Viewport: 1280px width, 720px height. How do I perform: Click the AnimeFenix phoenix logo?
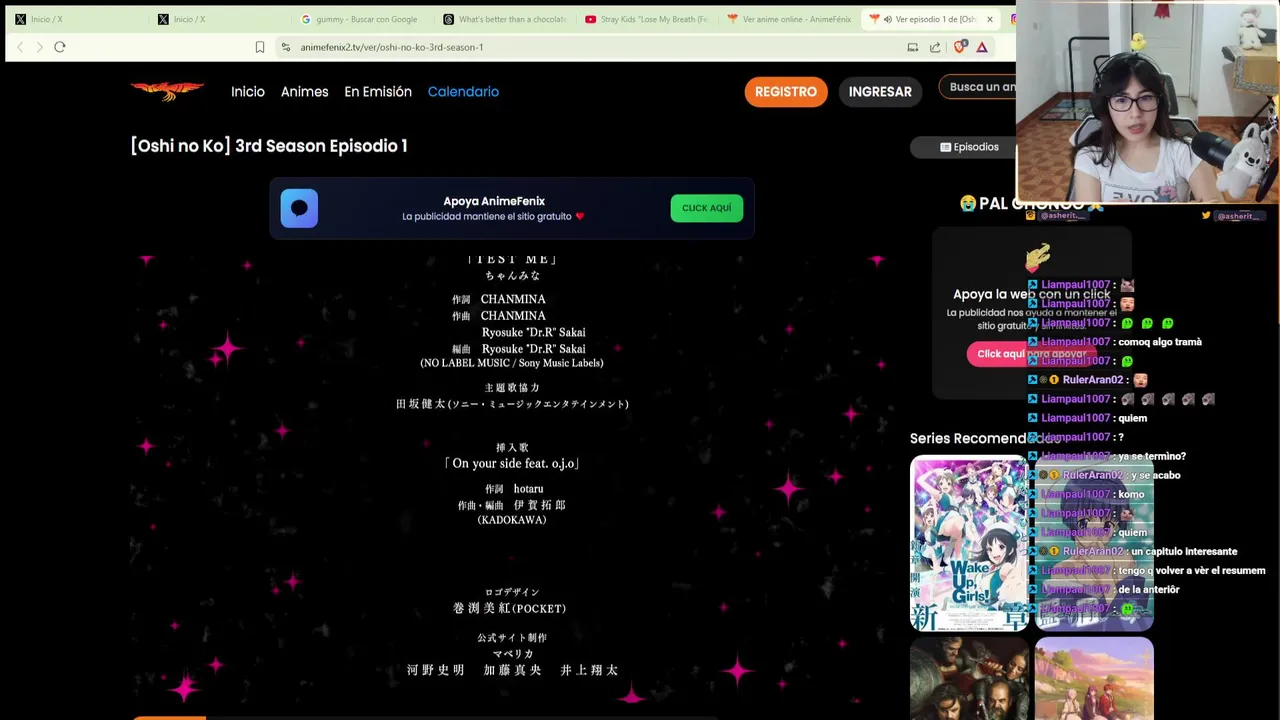167,91
